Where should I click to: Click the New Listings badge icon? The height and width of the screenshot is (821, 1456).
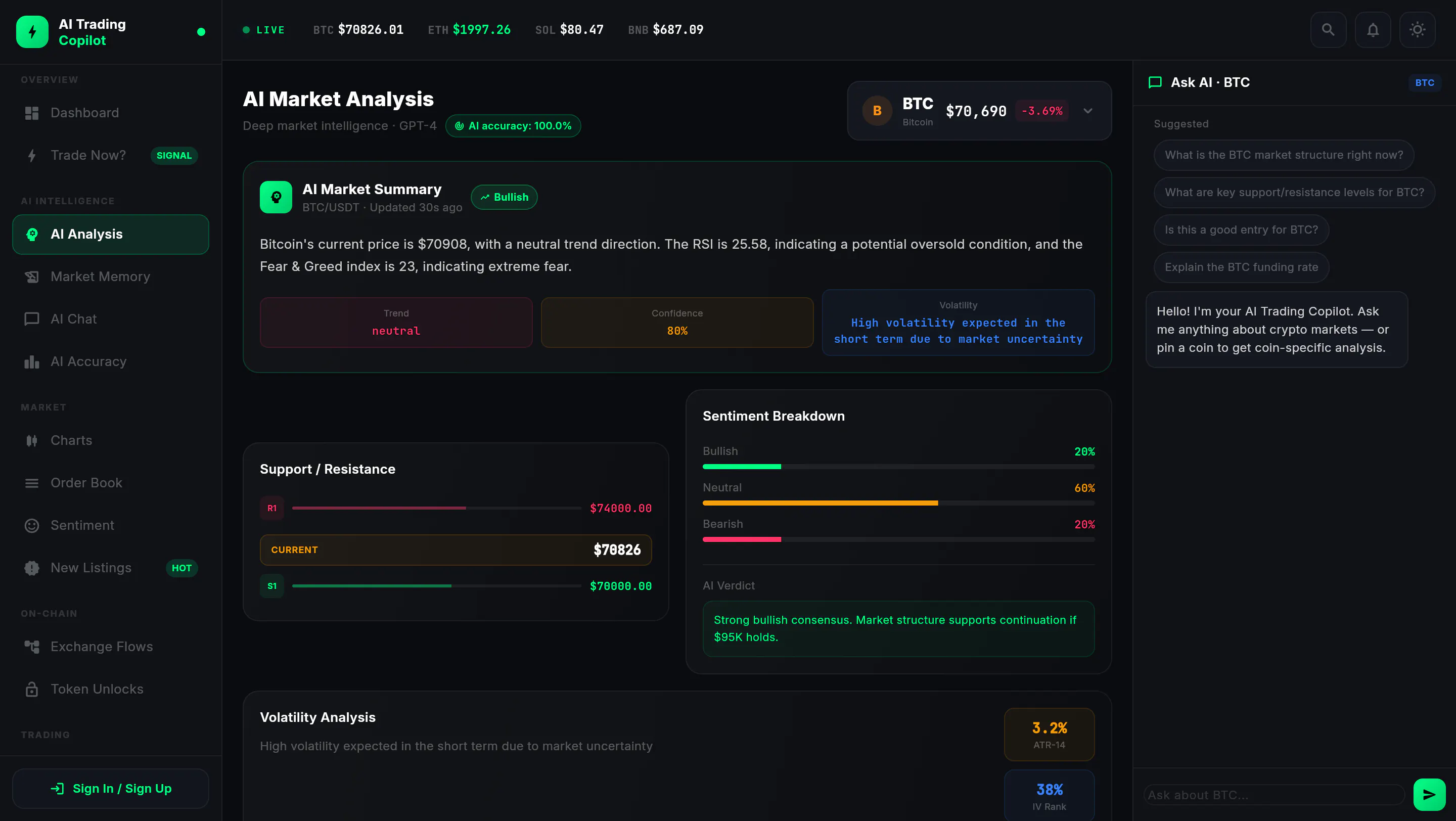click(32, 568)
